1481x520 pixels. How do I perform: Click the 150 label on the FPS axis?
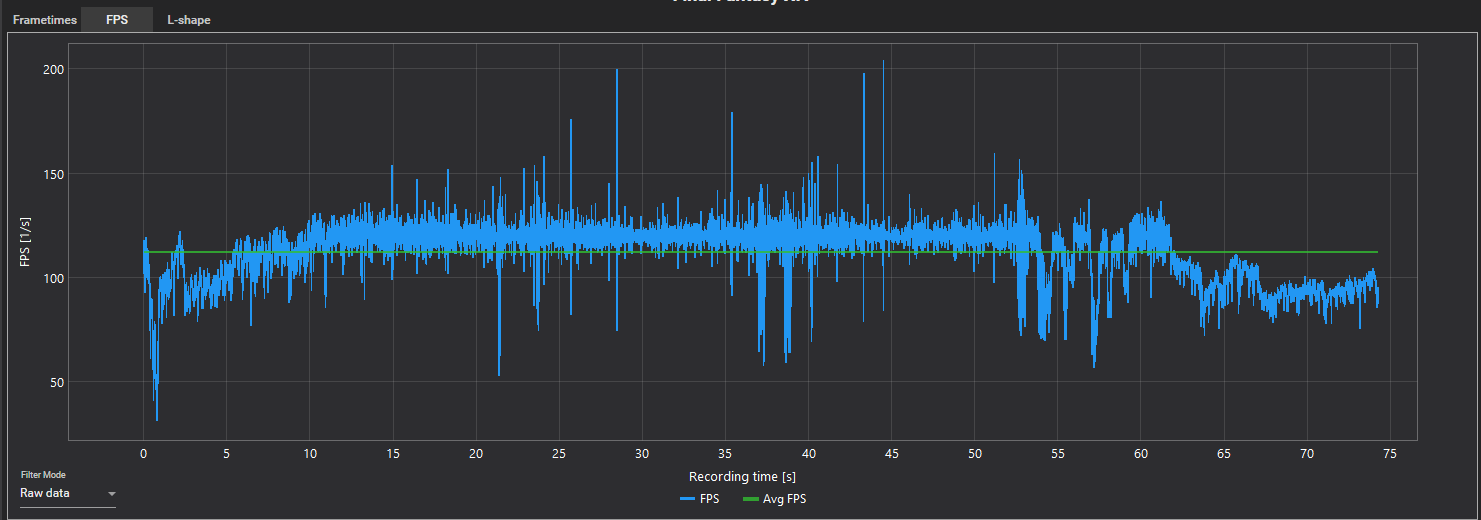[54, 174]
